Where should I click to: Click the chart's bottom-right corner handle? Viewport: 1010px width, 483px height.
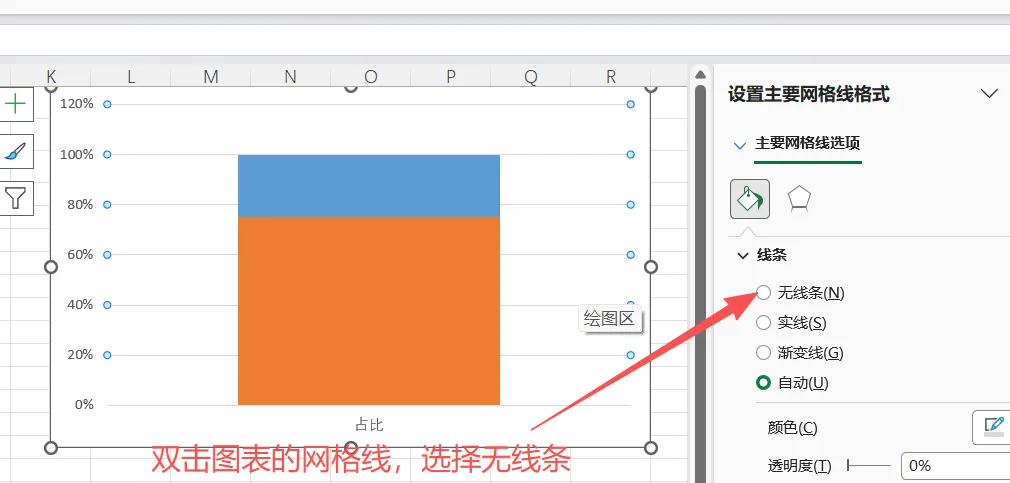coord(651,447)
